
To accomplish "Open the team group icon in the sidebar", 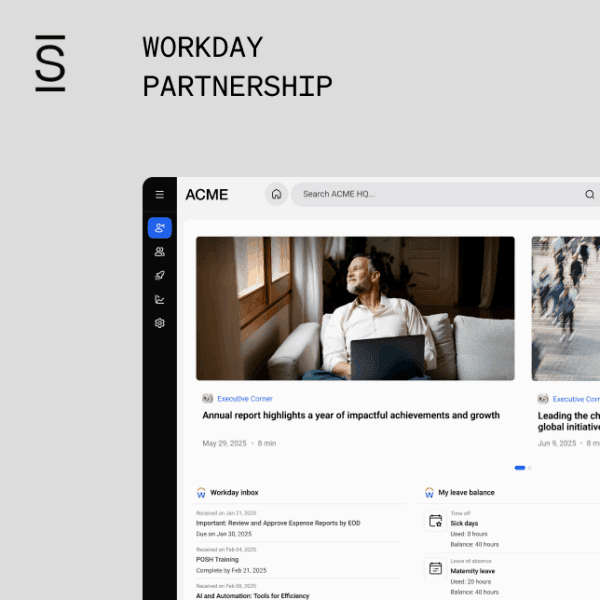I will [159, 252].
